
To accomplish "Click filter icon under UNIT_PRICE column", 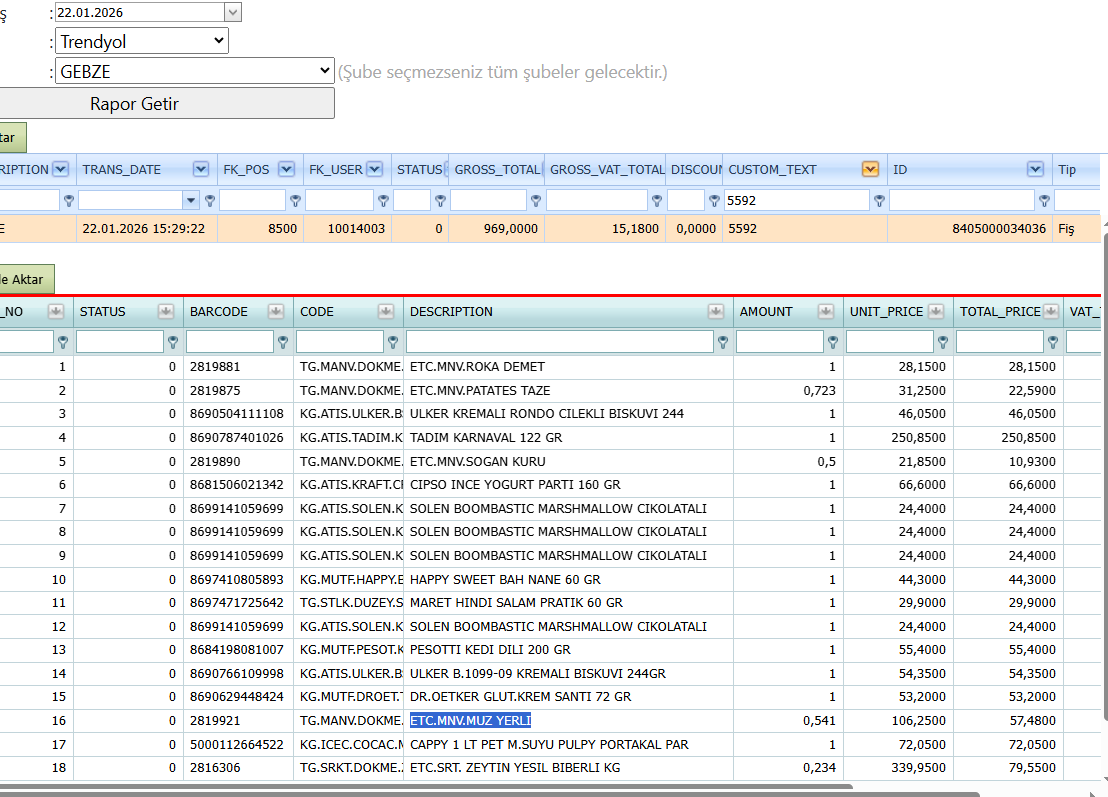I will coord(943,342).
